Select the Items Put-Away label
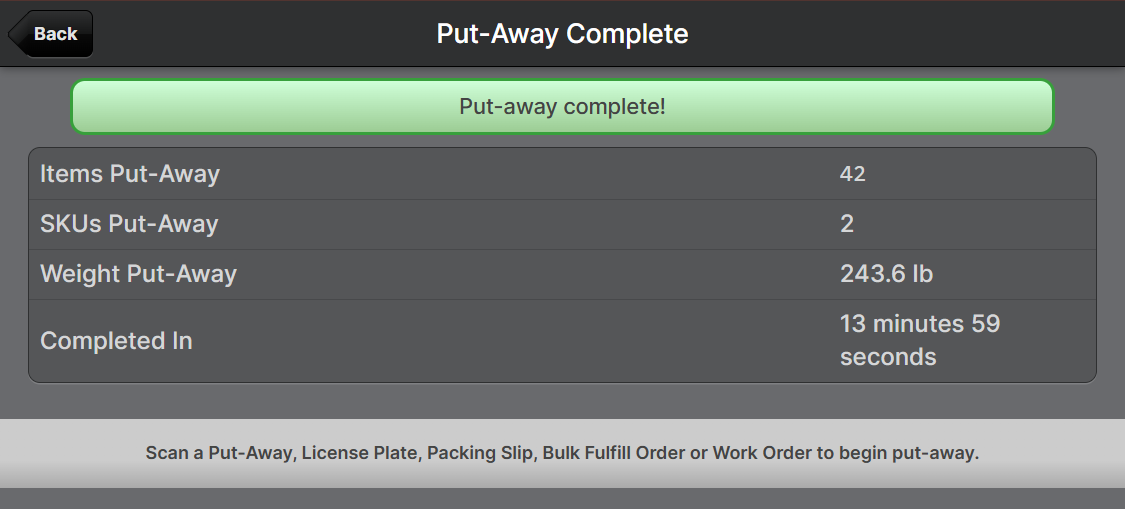This screenshot has height=509, width=1125. pos(130,174)
